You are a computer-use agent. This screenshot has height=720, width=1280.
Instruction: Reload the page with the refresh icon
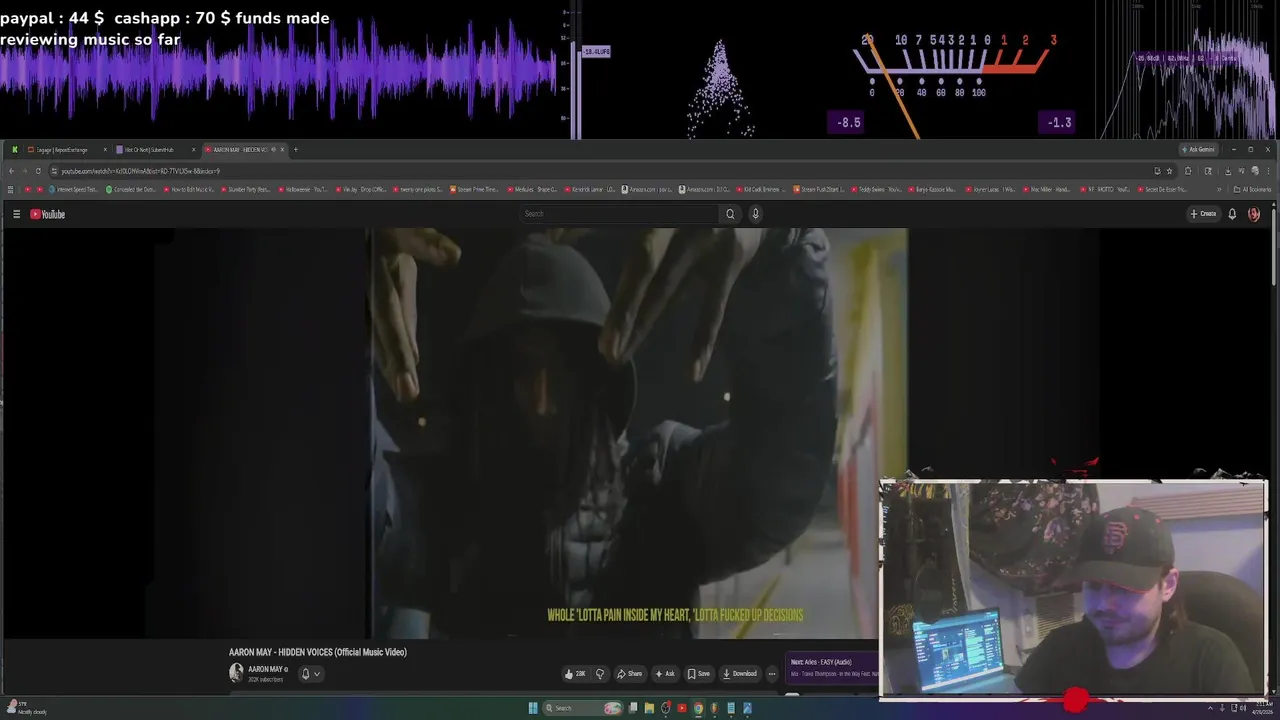point(38,171)
